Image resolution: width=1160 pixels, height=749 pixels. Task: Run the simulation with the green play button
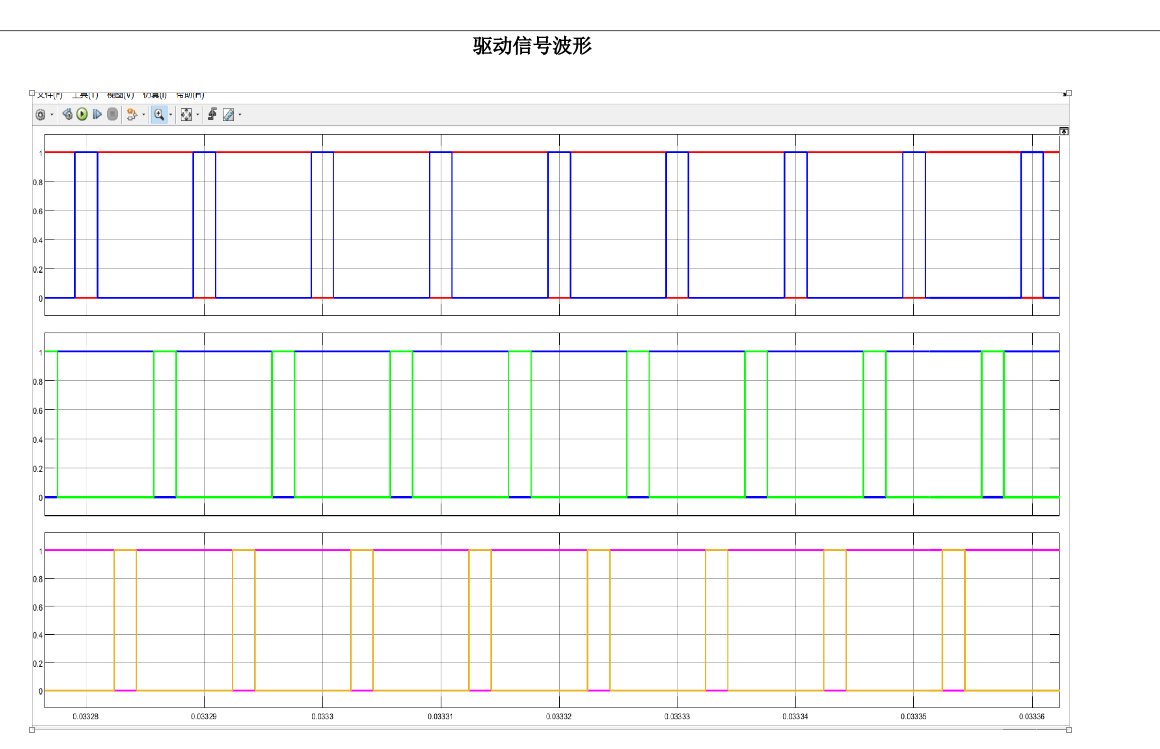tap(82, 115)
